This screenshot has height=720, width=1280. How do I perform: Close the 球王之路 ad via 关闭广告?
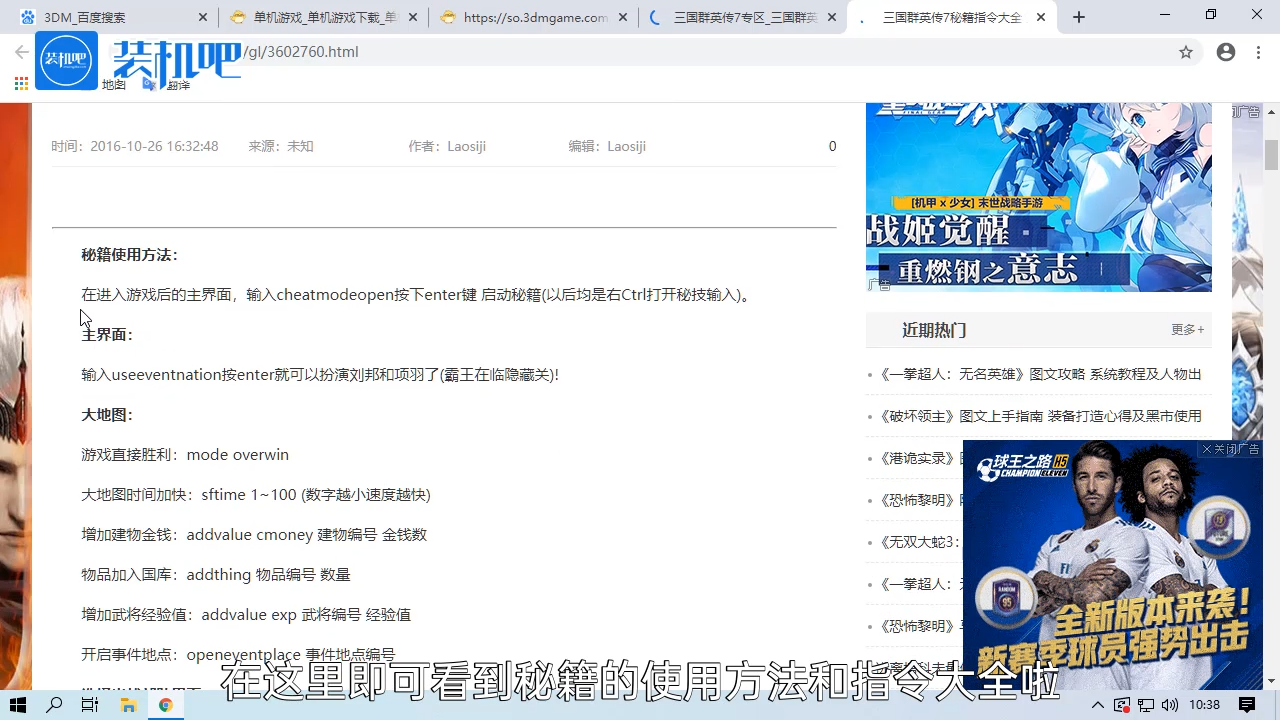[x=1231, y=449]
